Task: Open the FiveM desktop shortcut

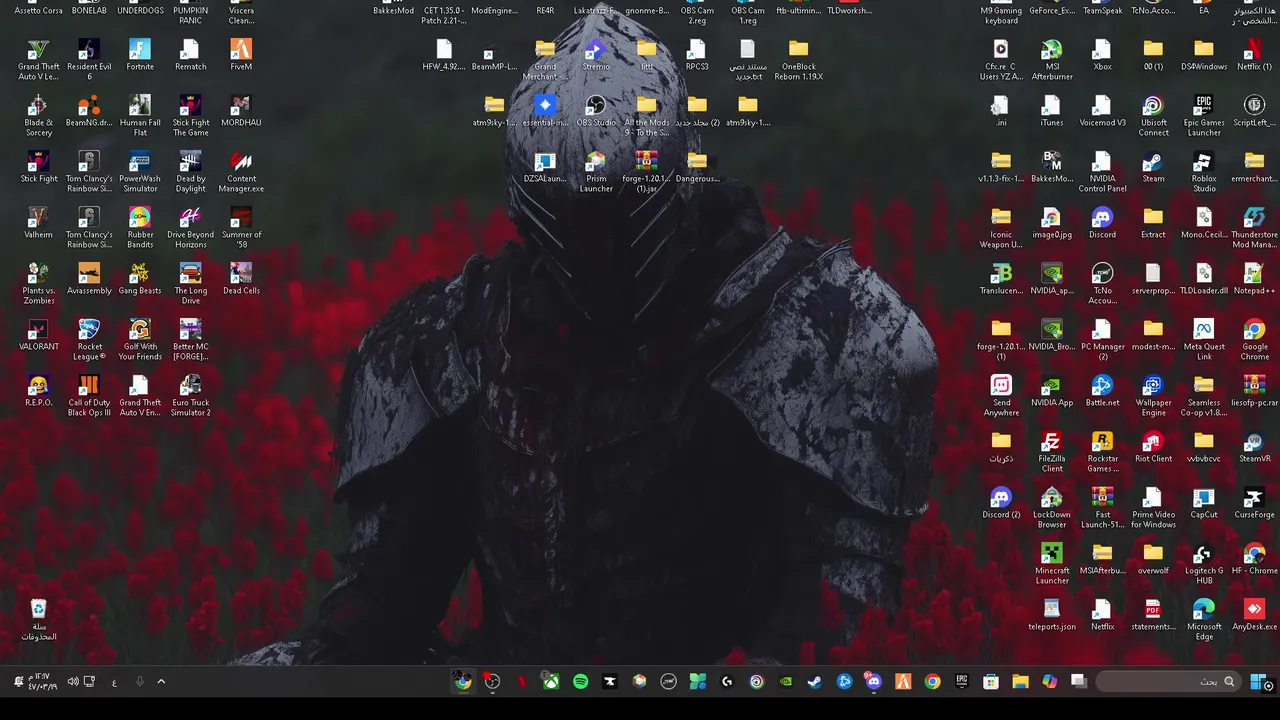Action: pyautogui.click(x=241, y=55)
